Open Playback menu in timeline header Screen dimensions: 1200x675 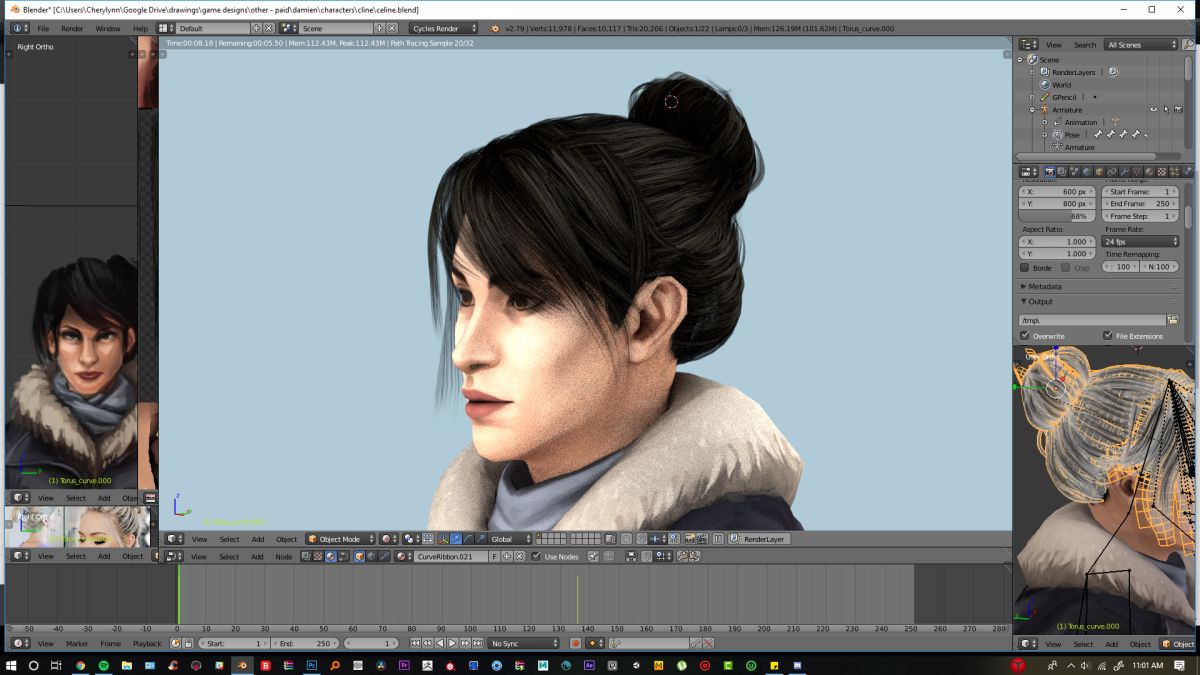coord(147,643)
